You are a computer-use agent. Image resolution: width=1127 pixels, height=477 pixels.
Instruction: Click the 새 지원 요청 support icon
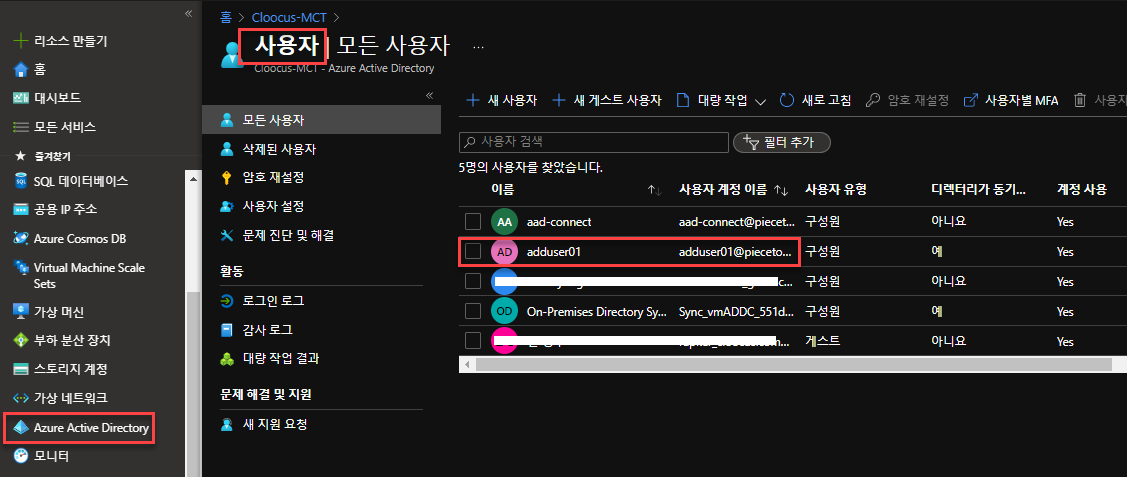228,425
